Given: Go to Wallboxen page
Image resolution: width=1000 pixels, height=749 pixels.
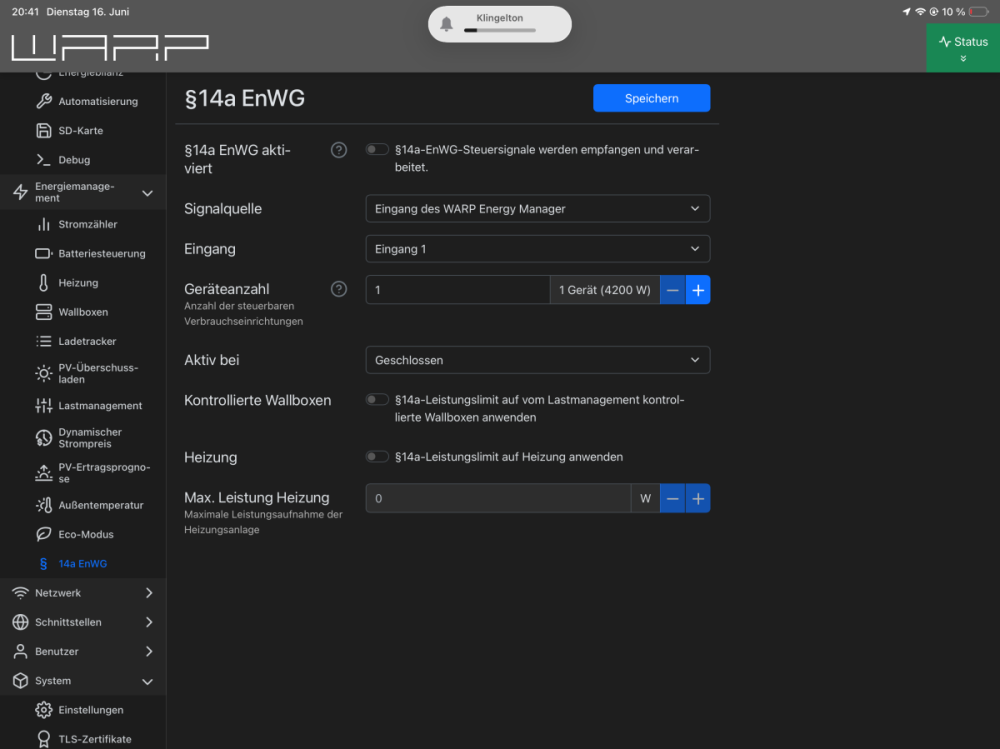Looking at the screenshot, I should tap(83, 312).
